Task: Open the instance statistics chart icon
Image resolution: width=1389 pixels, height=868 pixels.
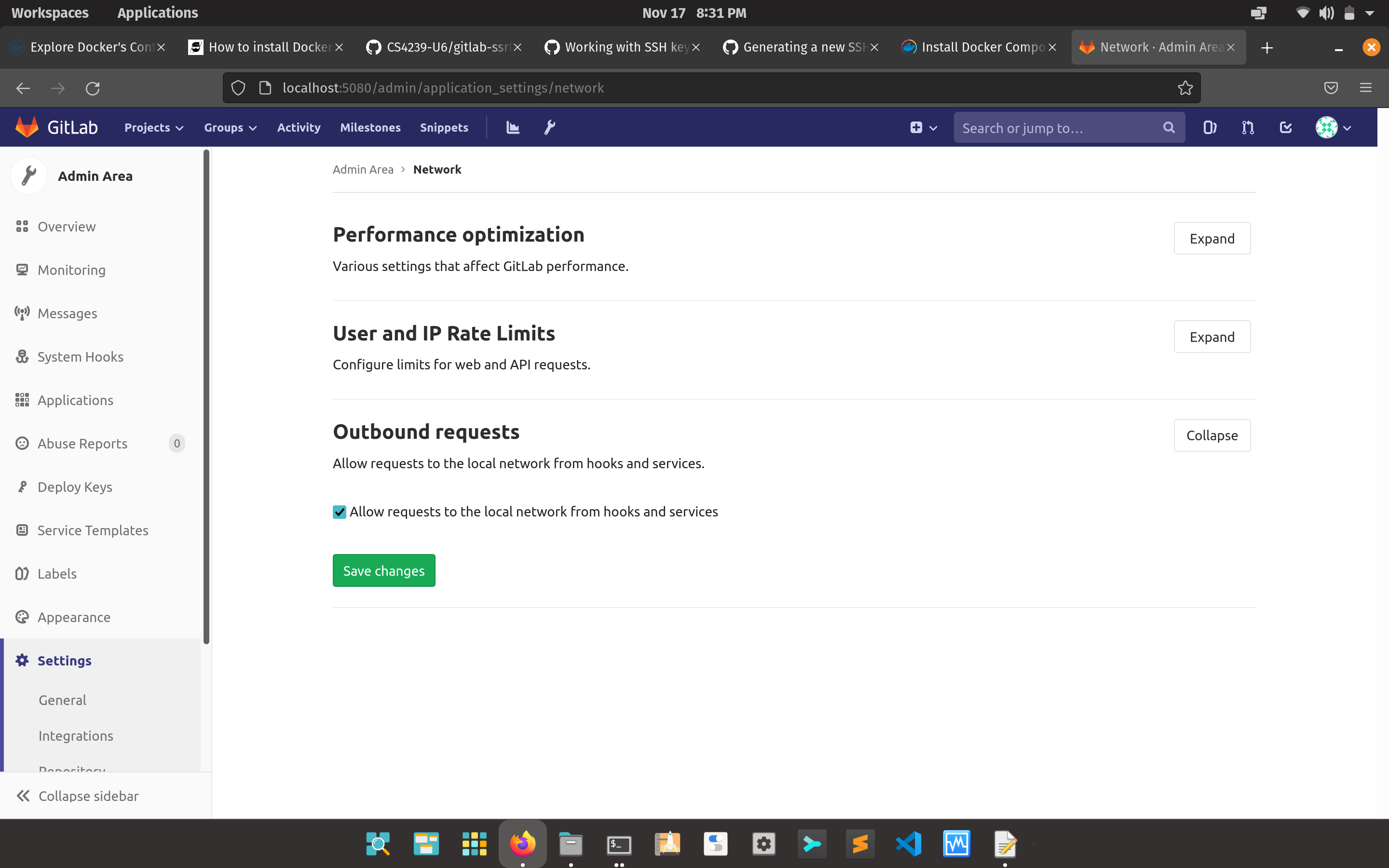Action: point(513,127)
